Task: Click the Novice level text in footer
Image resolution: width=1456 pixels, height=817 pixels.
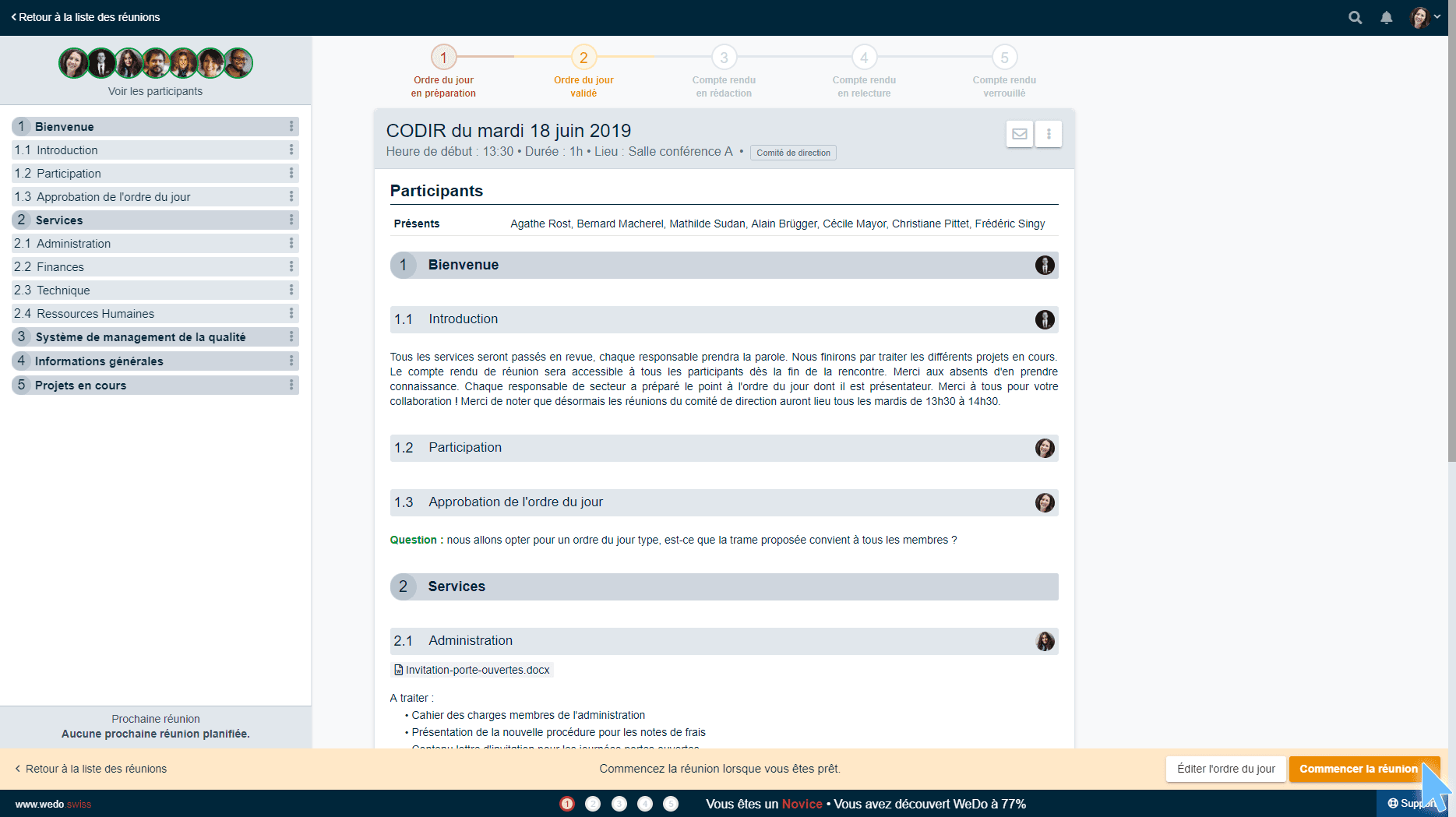Action: [802, 804]
